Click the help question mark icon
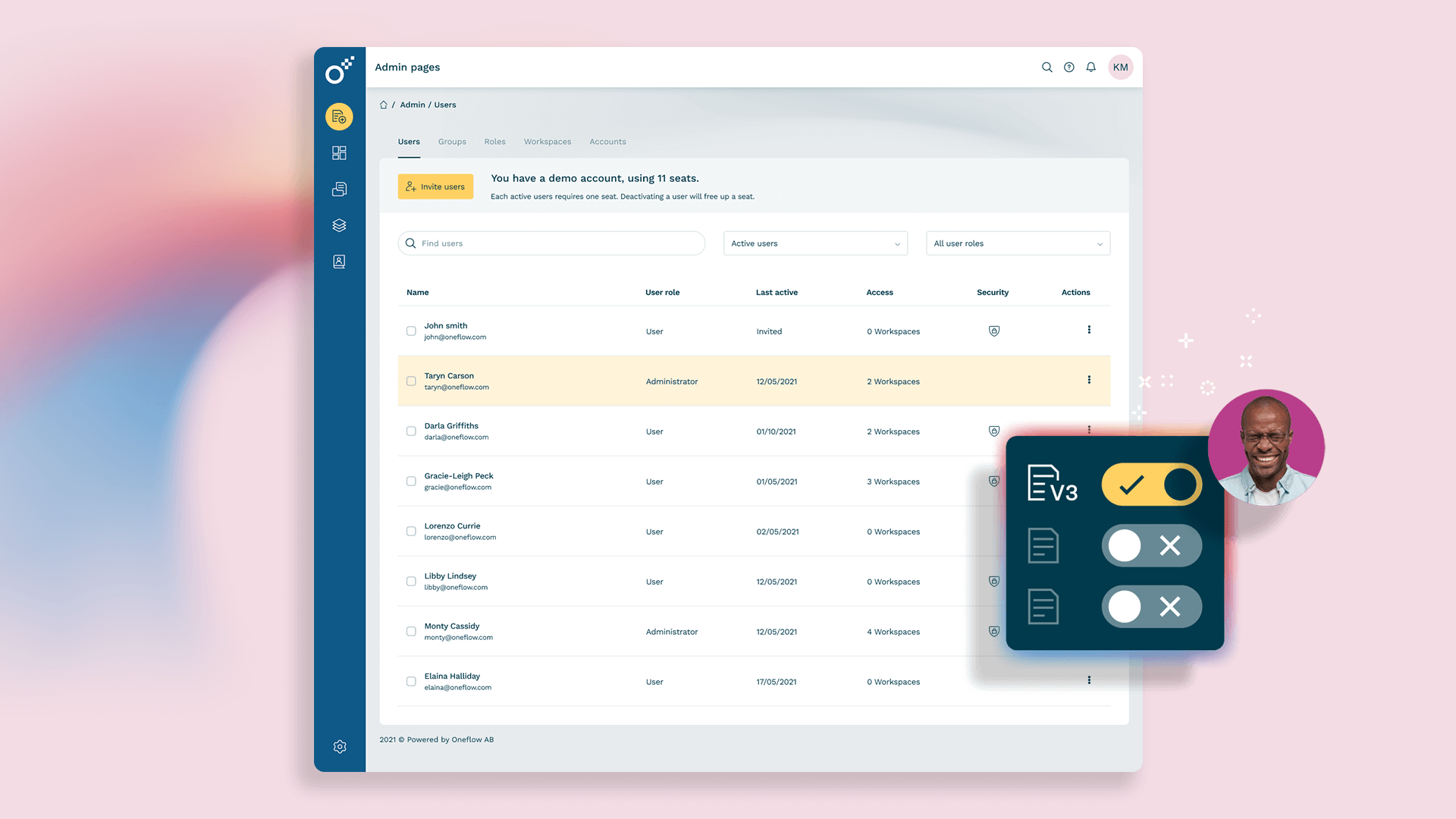1456x819 pixels. (1069, 67)
